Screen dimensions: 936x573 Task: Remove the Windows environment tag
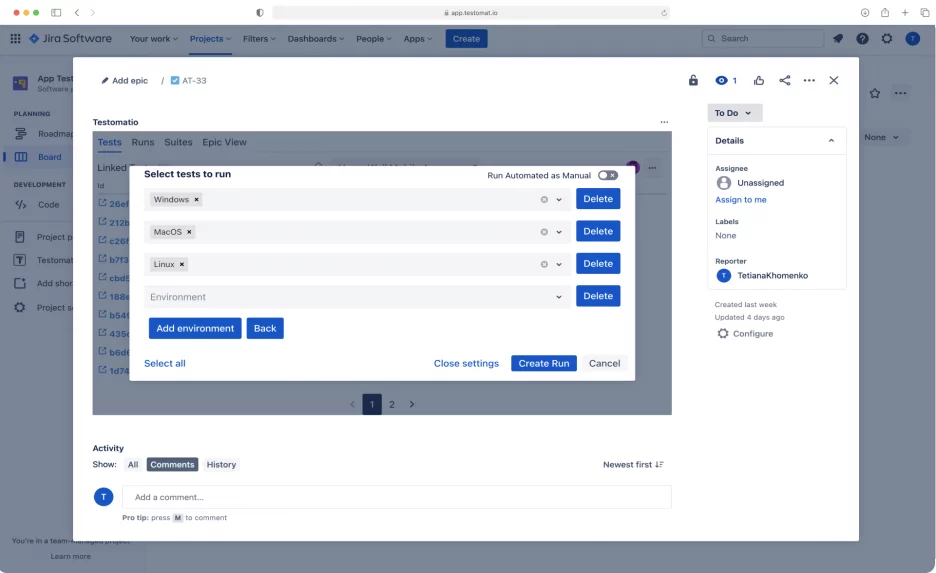coord(197,200)
